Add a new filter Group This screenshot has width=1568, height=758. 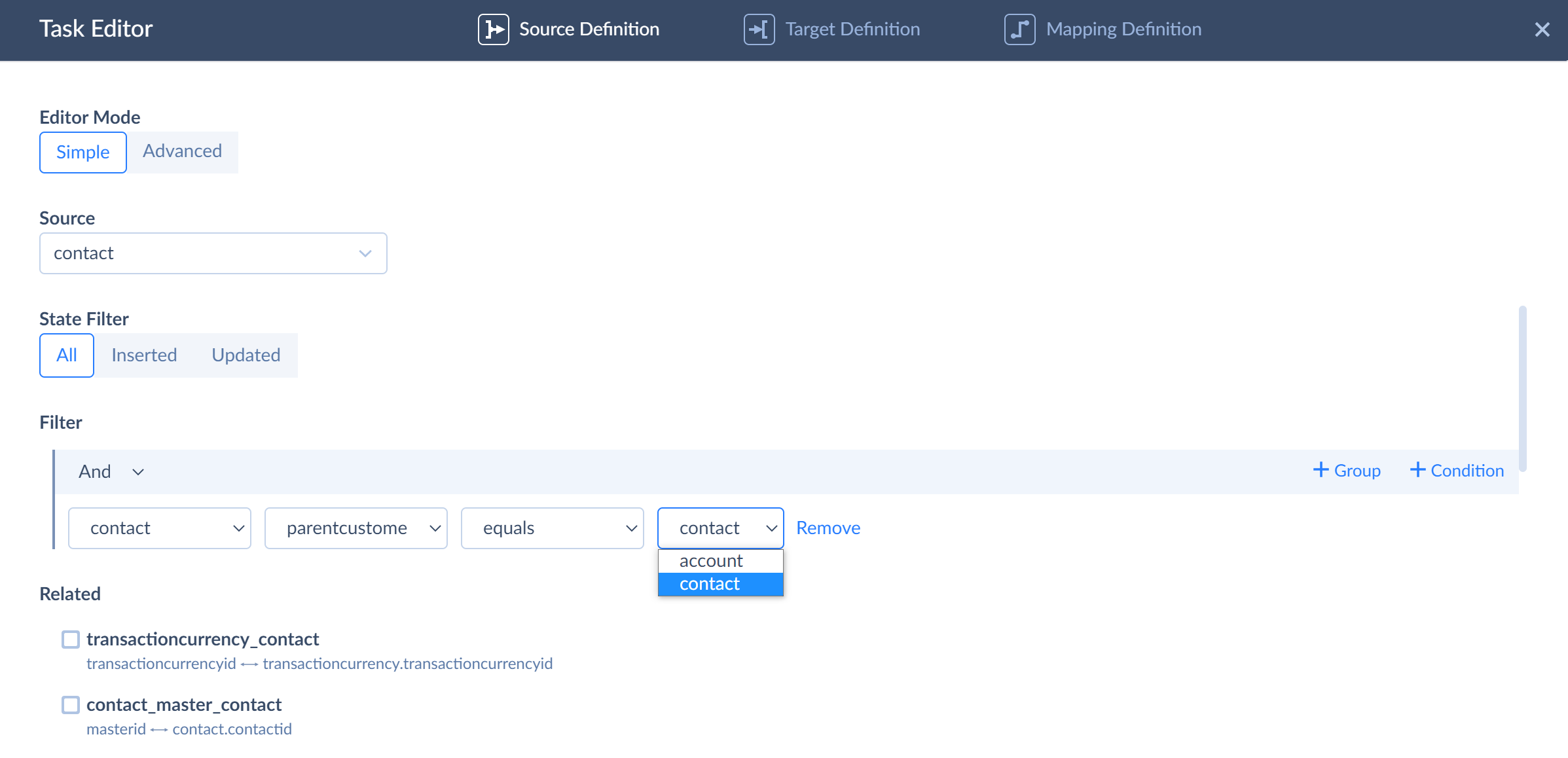[1347, 471]
